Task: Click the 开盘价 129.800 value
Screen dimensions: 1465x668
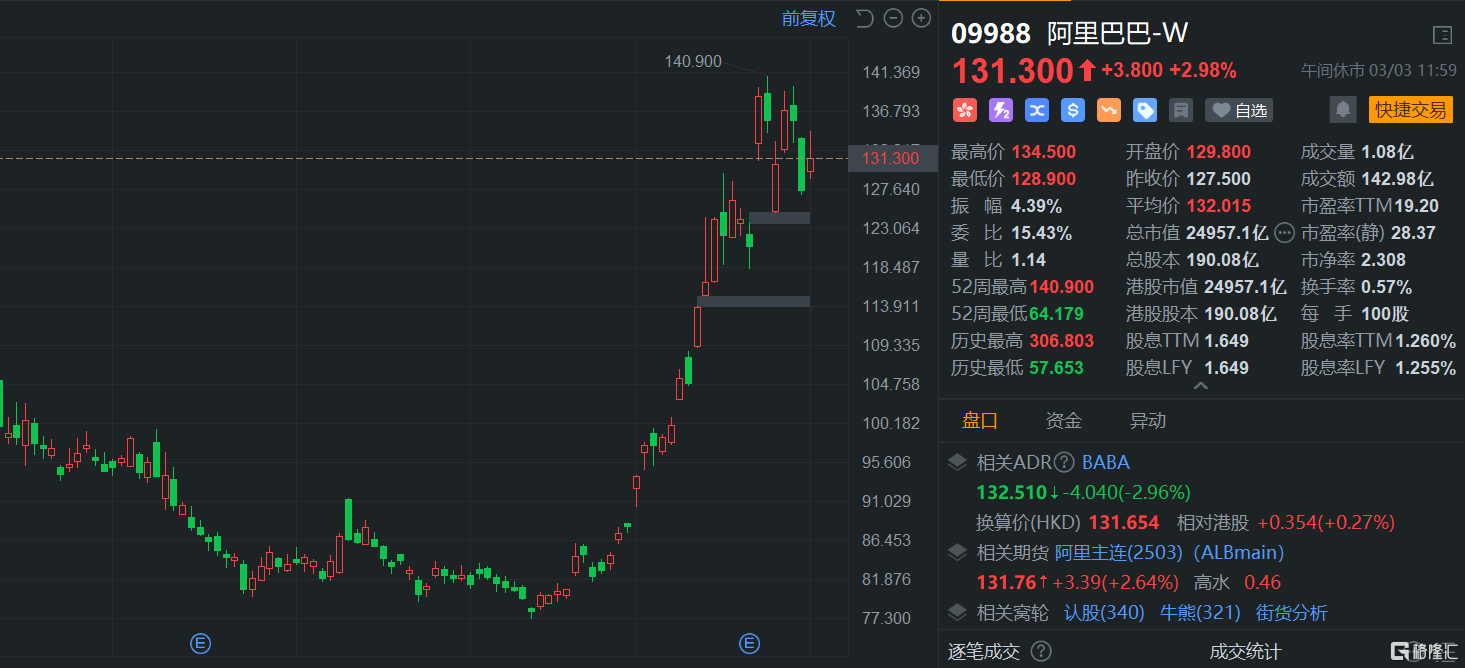Action: tap(1218, 152)
